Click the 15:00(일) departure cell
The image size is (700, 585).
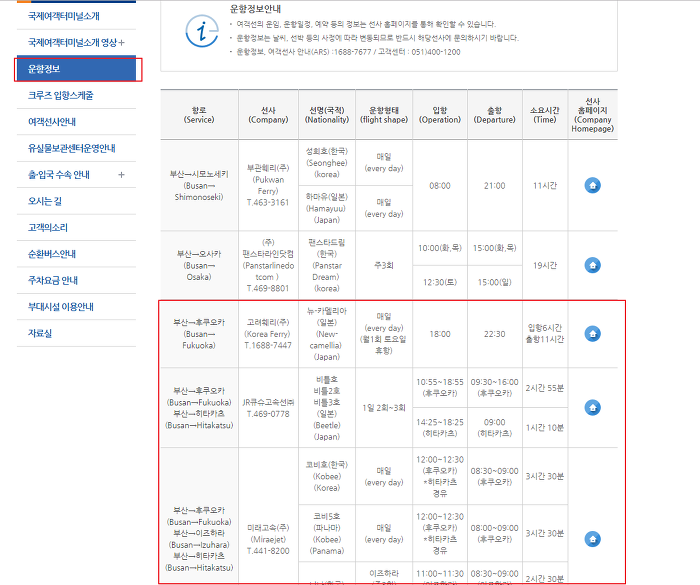click(495, 282)
